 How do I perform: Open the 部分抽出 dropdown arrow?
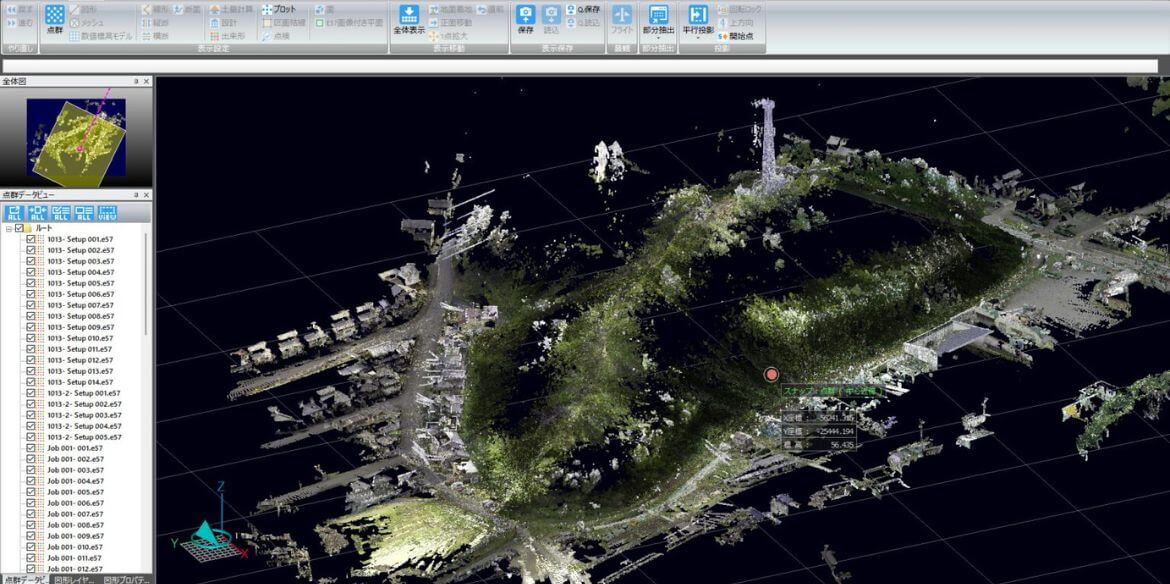pyautogui.click(x=657, y=40)
